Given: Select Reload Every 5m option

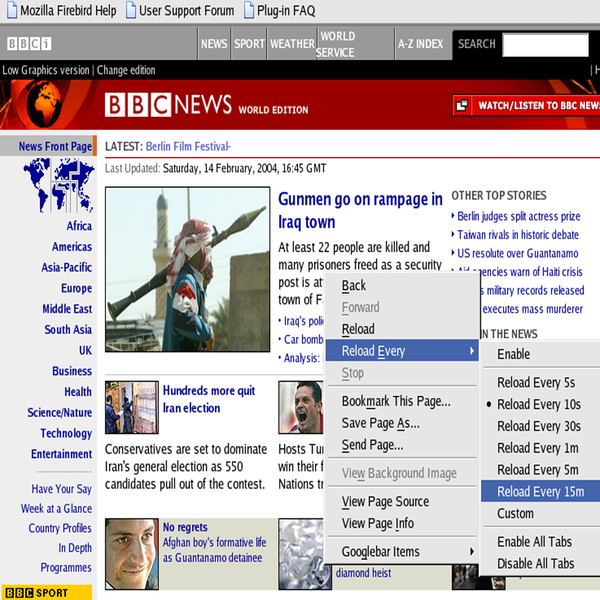Looking at the screenshot, I should 540,470.
